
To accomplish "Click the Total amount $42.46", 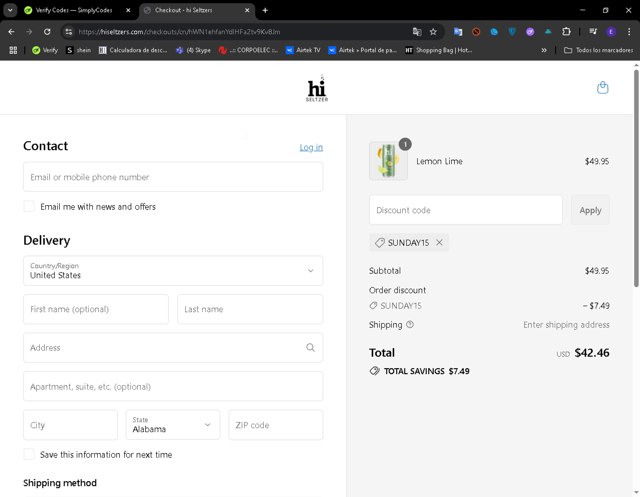I will coord(592,353).
